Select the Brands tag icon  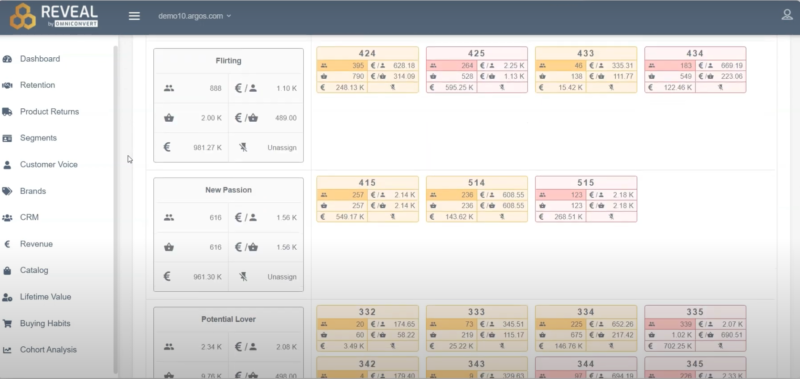click(x=7, y=191)
